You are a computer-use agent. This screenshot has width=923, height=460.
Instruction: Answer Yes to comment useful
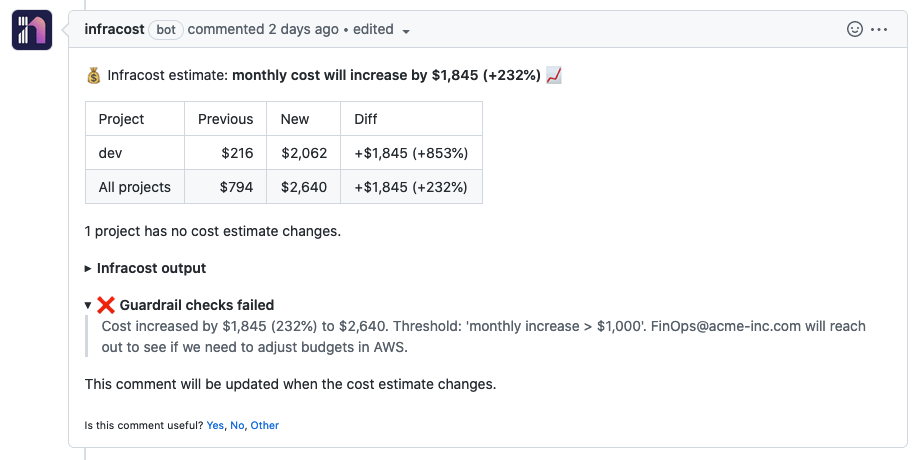(x=215, y=425)
